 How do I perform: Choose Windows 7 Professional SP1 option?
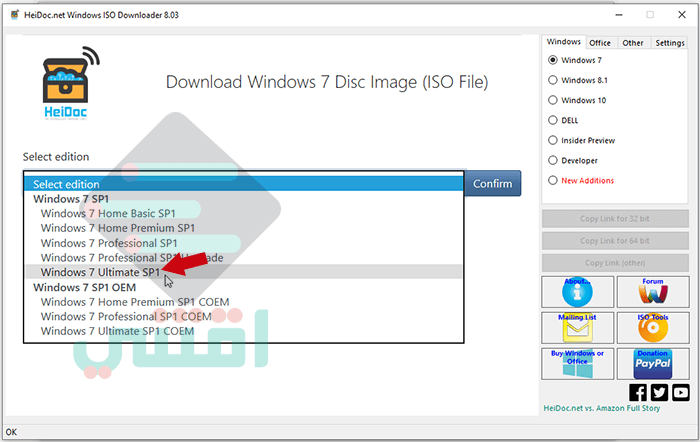(244, 243)
